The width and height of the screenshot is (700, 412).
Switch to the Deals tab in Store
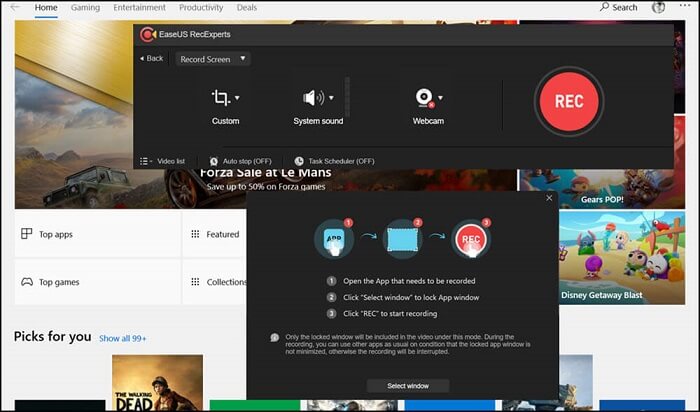pos(247,8)
